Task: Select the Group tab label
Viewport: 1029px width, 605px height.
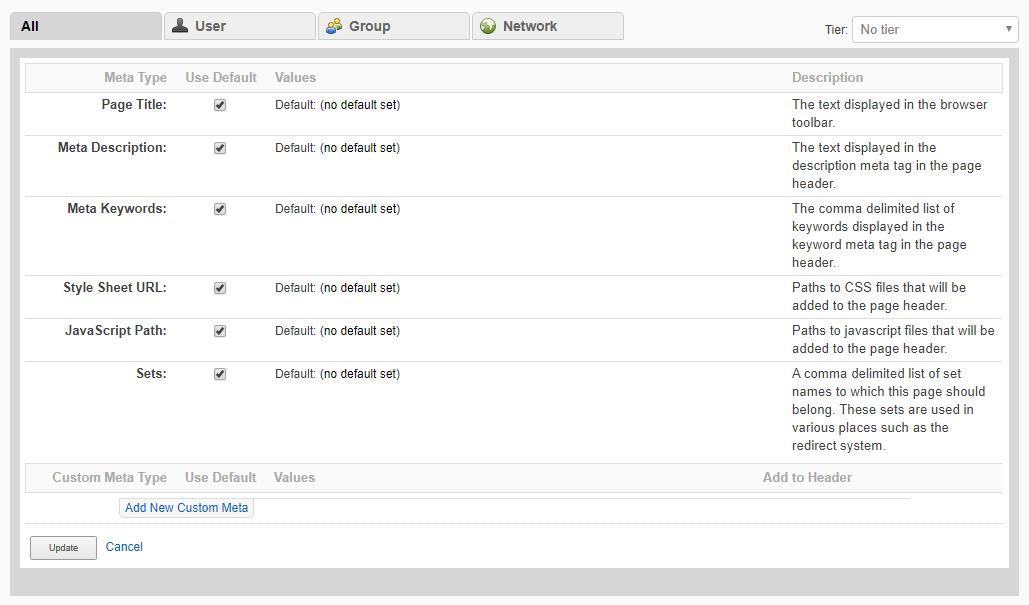Action: click(369, 26)
